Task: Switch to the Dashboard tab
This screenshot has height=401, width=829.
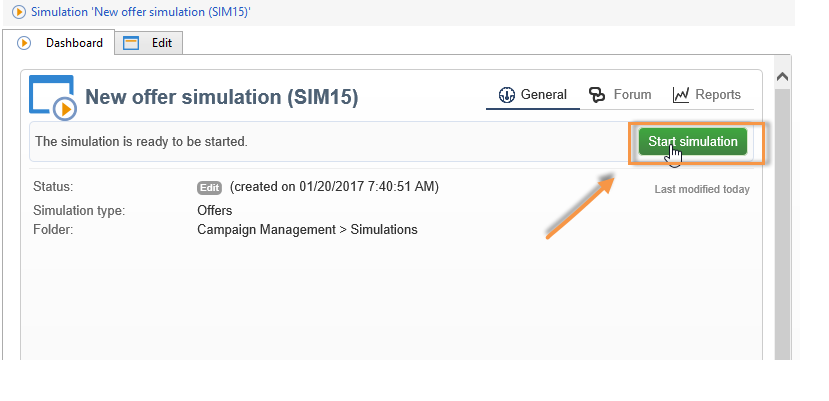Action: tap(74, 44)
